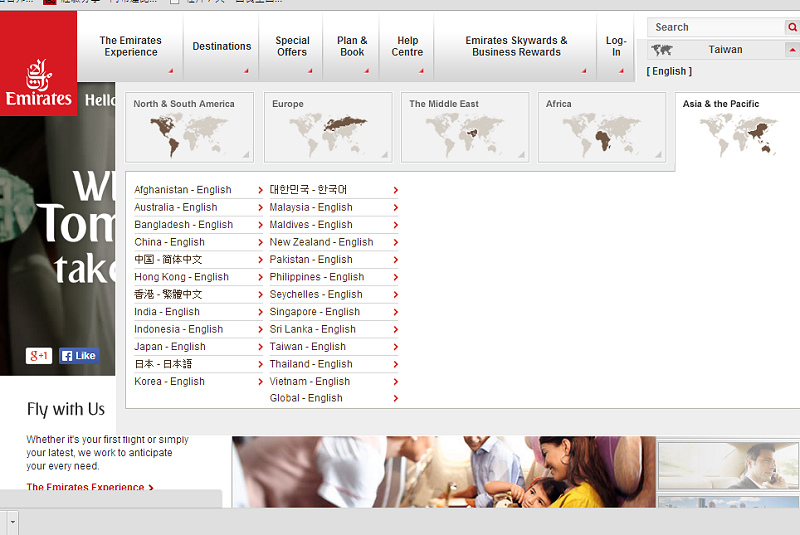Viewport: 800px width, 535px height.
Task: Click into the Search input field
Action: click(x=717, y=27)
